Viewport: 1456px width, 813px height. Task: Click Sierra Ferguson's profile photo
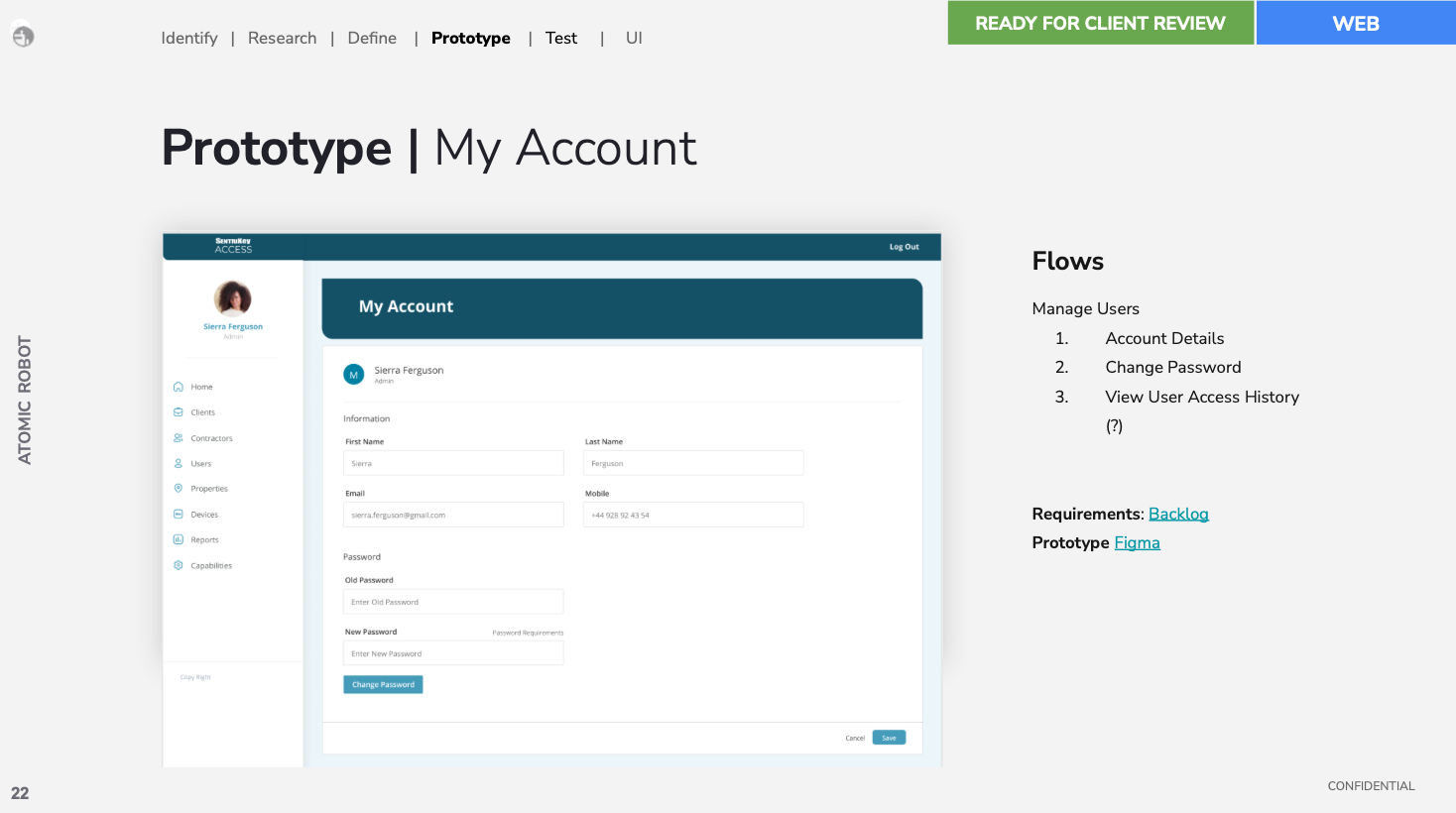tap(233, 298)
